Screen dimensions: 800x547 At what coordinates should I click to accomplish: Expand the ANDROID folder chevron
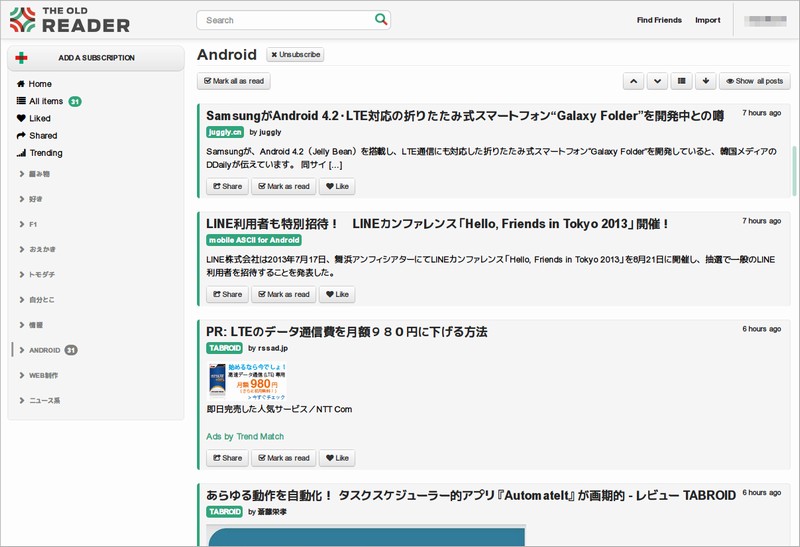pyautogui.click(x=22, y=350)
